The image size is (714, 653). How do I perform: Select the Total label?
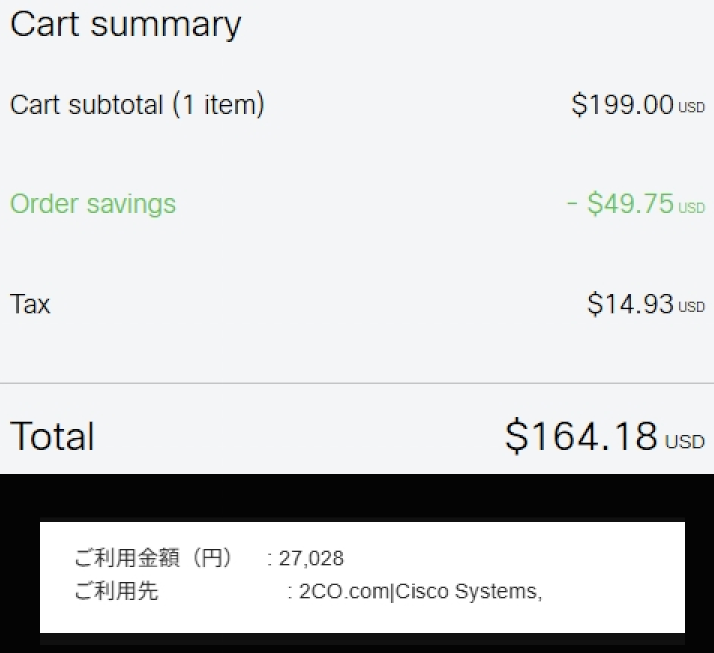[x=52, y=437]
